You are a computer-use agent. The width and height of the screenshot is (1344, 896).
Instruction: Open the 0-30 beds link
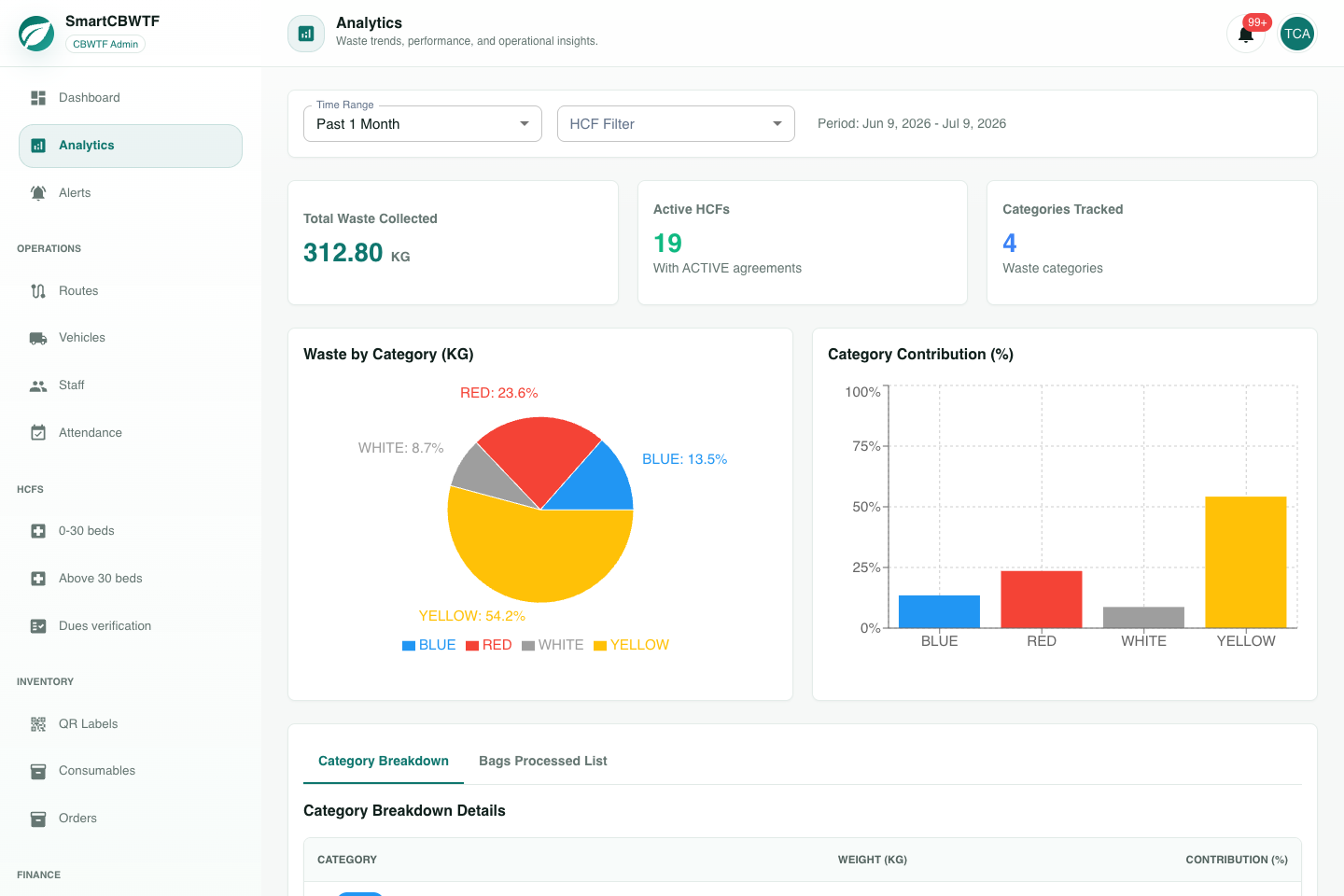click(x=131, y=531)
